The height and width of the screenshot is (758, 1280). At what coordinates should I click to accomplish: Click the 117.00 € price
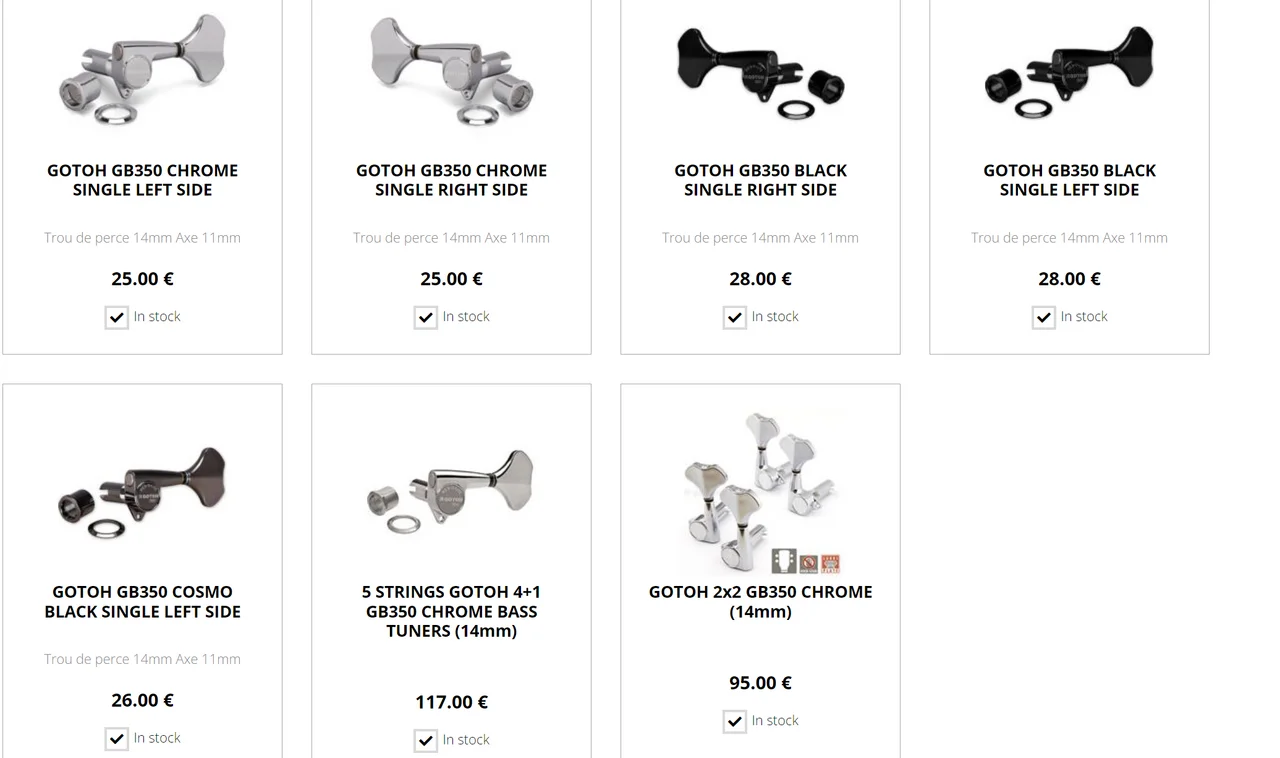tap(451, 702)
